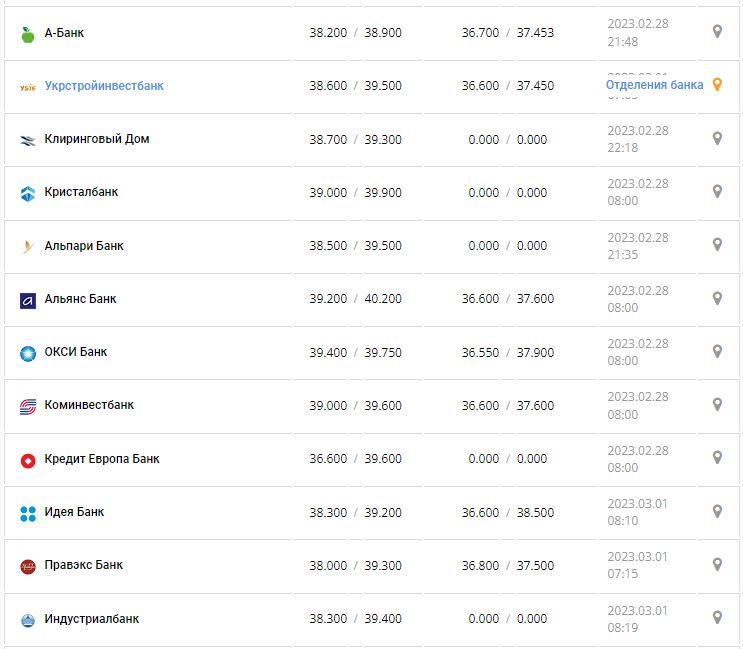Click the Альянс Банк update date 2023.02.28
Image resolution: width=743 pixels, height=649 pixels.
coord(637,290)
